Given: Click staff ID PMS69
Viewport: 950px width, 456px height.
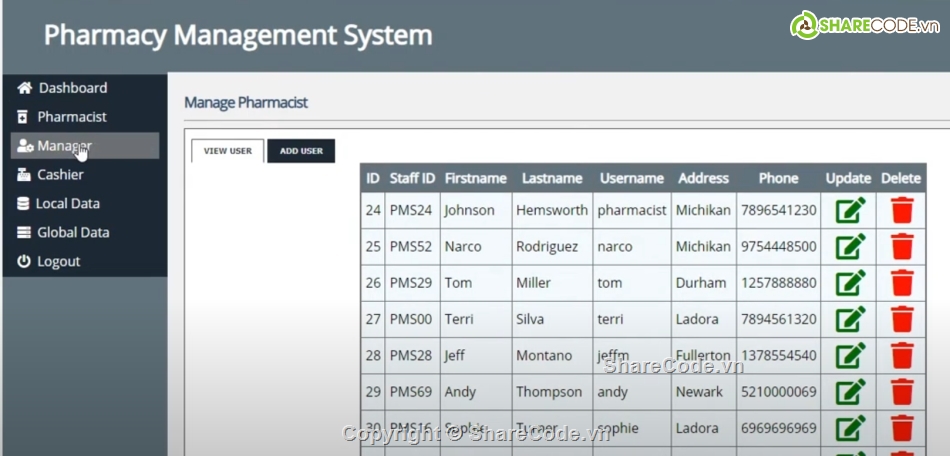Looking at the screenshot, I should coord(411,392).
